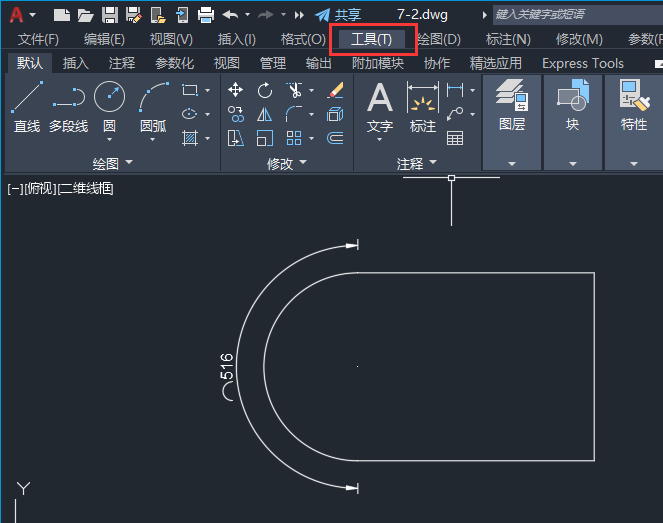
Task: Activate the Offset tool
Action: point(335,138)
